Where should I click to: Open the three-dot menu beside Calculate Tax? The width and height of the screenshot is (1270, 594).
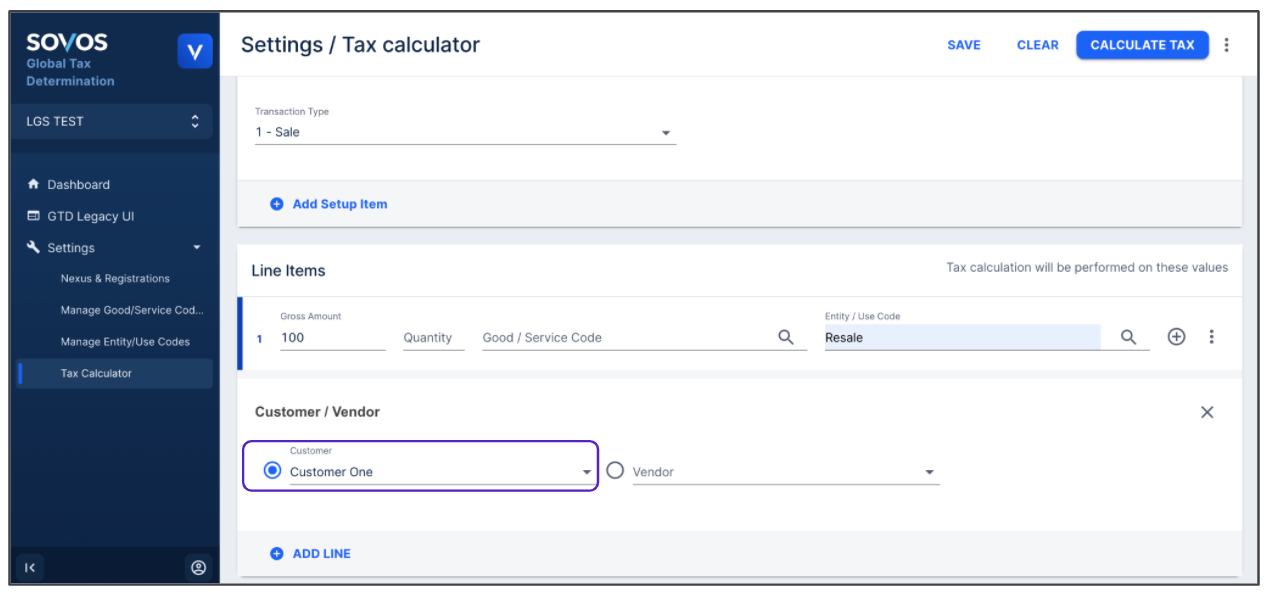pyautogui.click(x=1227, y=45)
